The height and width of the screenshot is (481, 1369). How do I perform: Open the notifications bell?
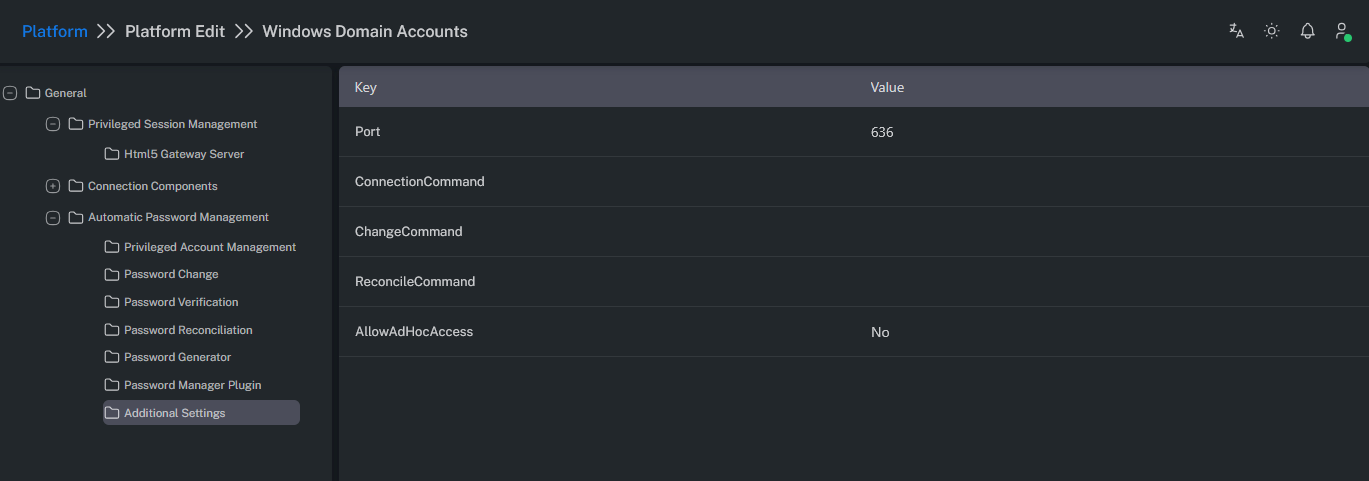(x=1307, y=31)
